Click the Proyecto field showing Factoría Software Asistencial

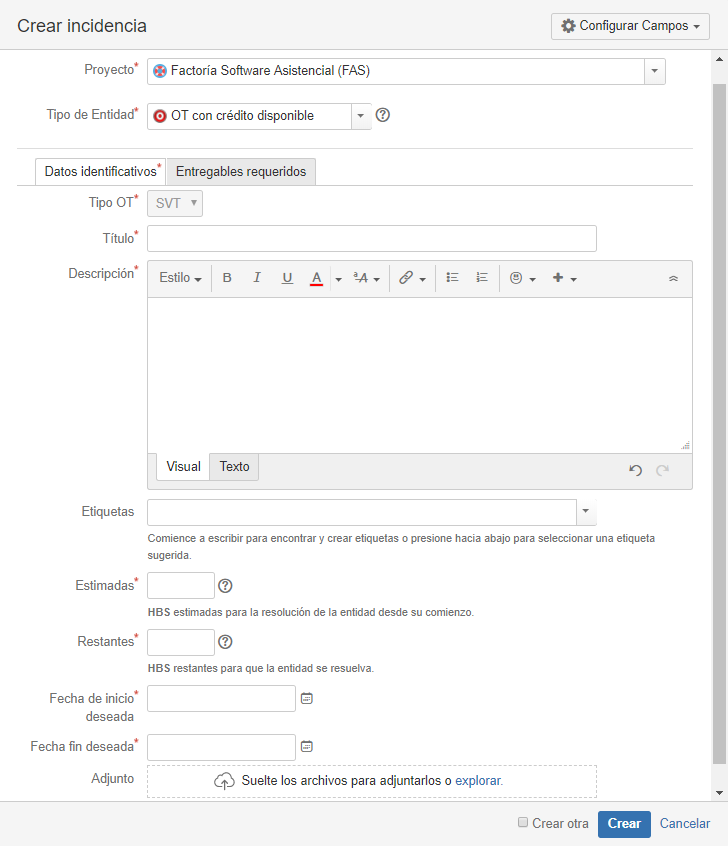tap(396, 71)
